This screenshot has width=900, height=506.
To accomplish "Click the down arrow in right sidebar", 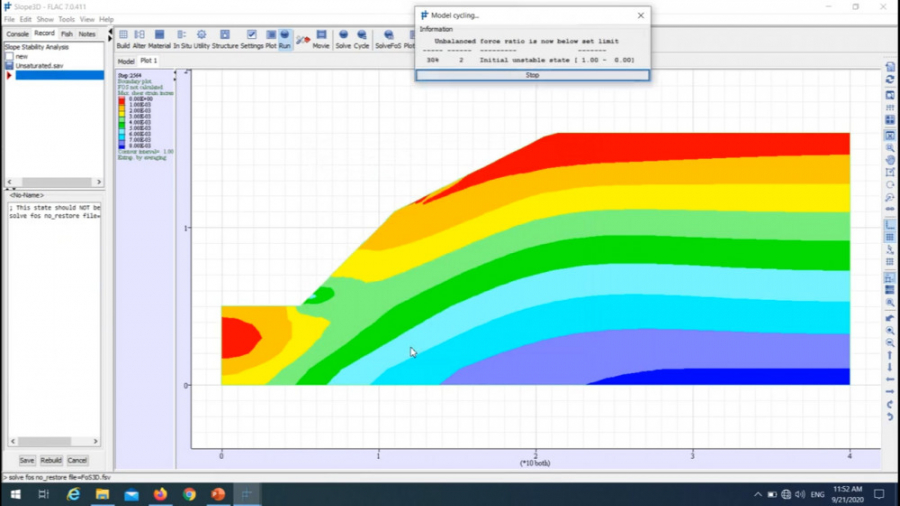I will coord(890,368).
